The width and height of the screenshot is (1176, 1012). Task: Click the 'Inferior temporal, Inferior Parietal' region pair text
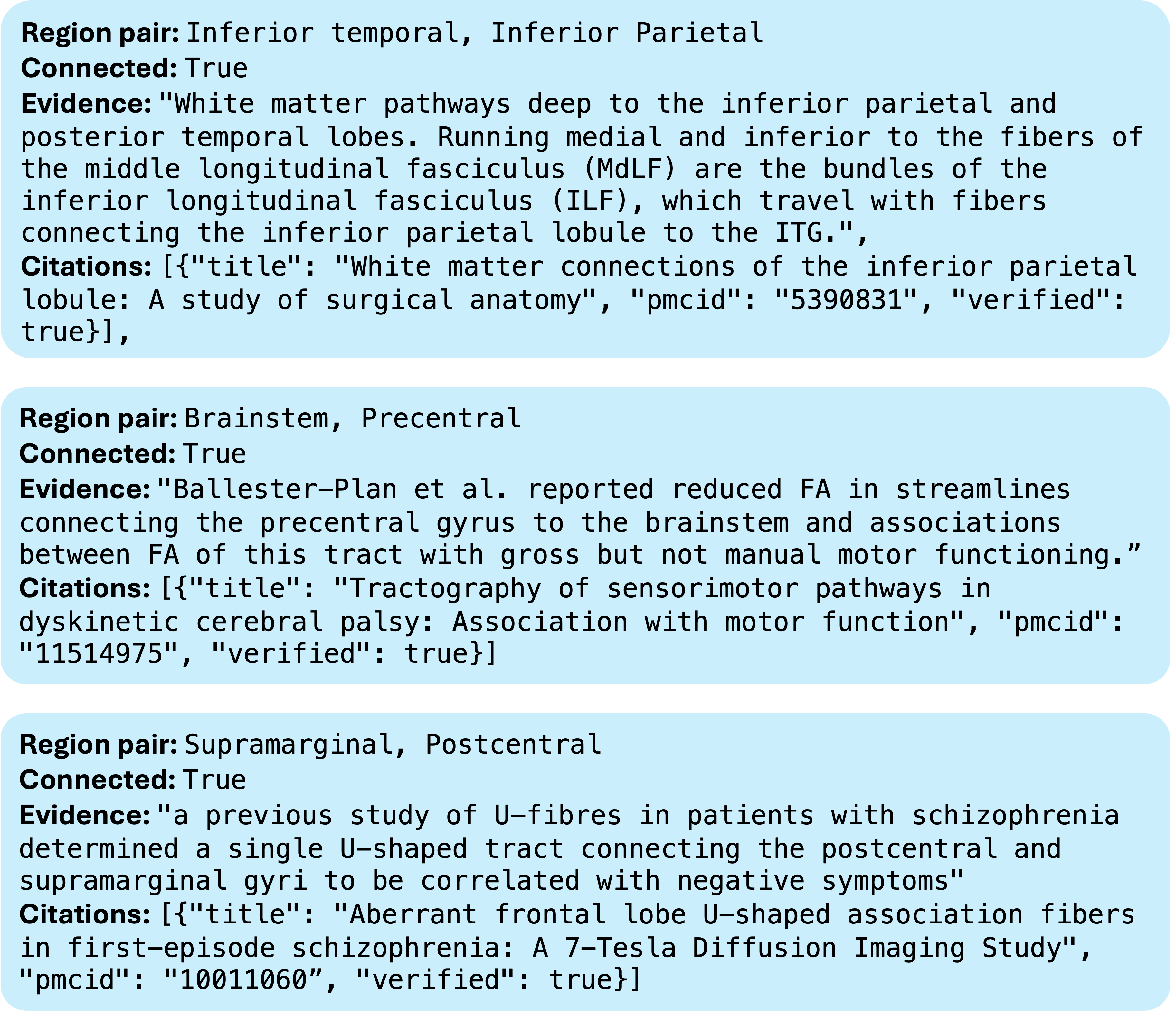tap(474, 33)
